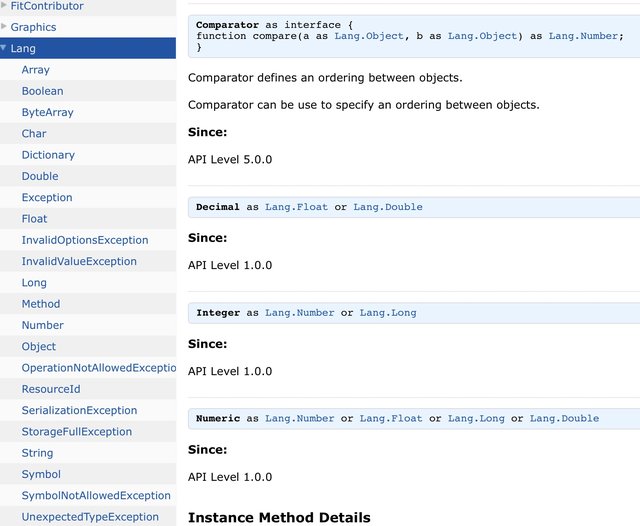
Task: Open the Long class in sidebar
Action: click(x=34, y=282)
